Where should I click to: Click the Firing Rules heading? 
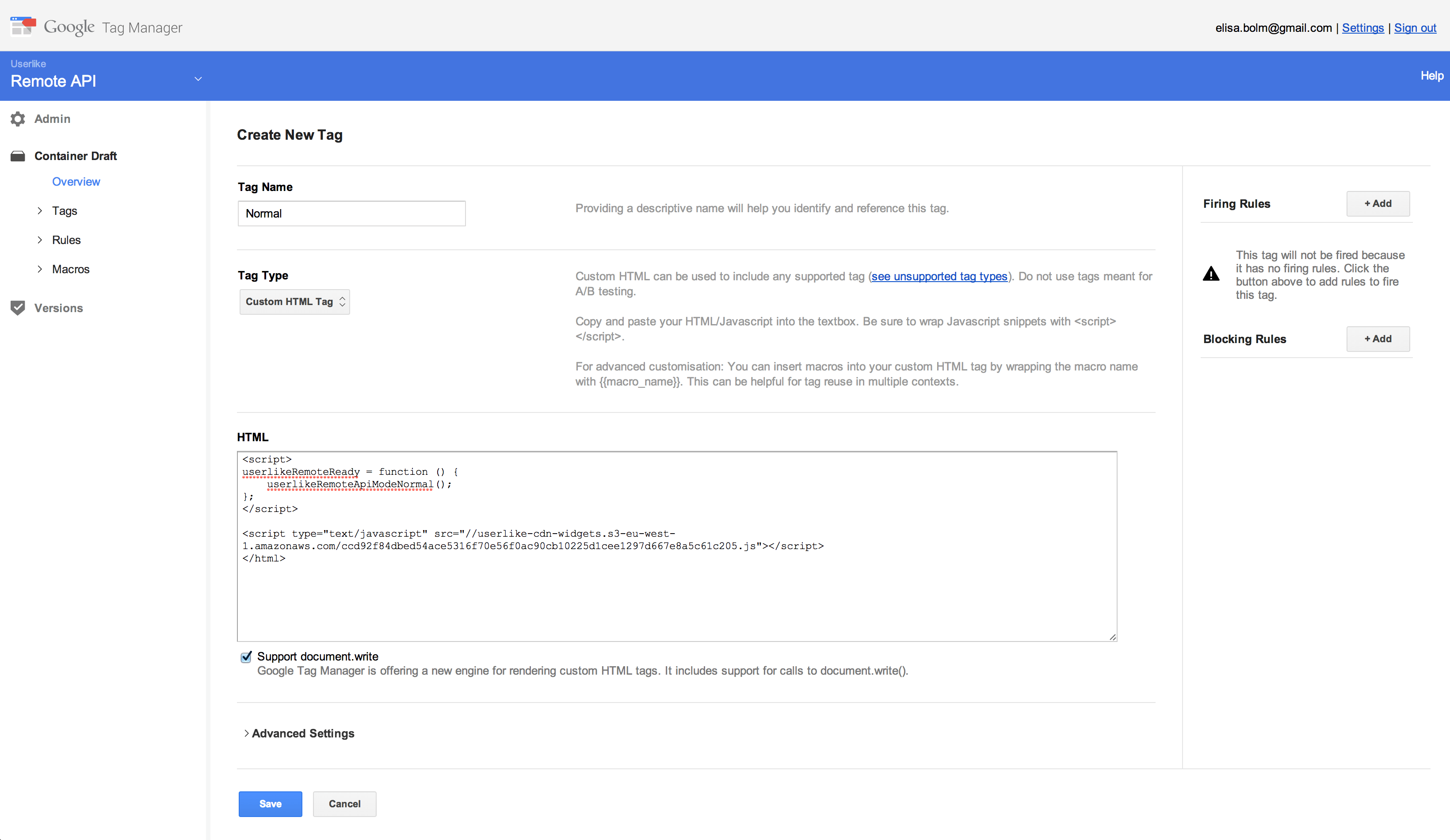pos(1236,204)
